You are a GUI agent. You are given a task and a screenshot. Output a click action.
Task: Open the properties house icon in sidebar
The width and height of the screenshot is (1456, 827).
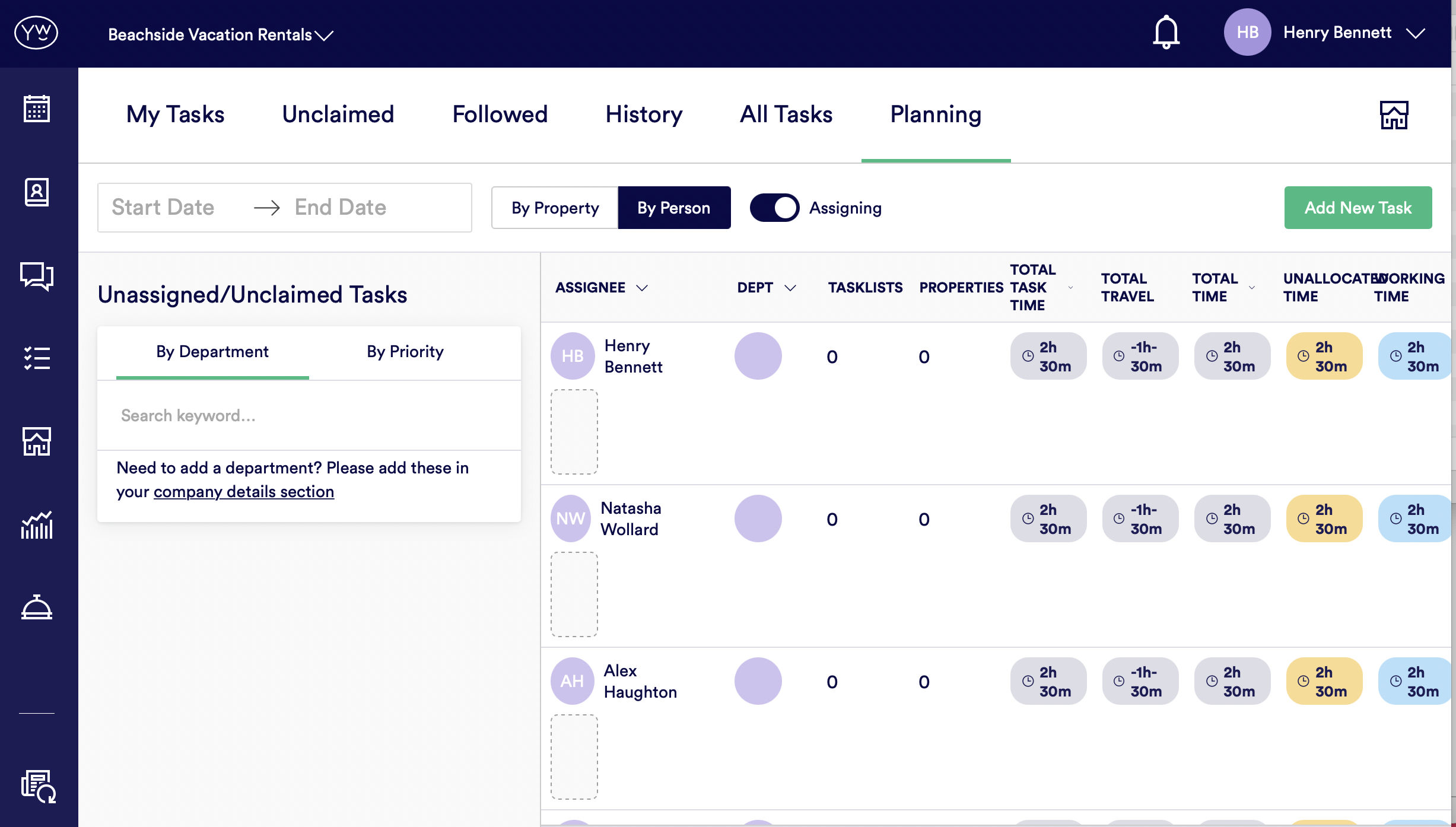click(x=37, y=441)
